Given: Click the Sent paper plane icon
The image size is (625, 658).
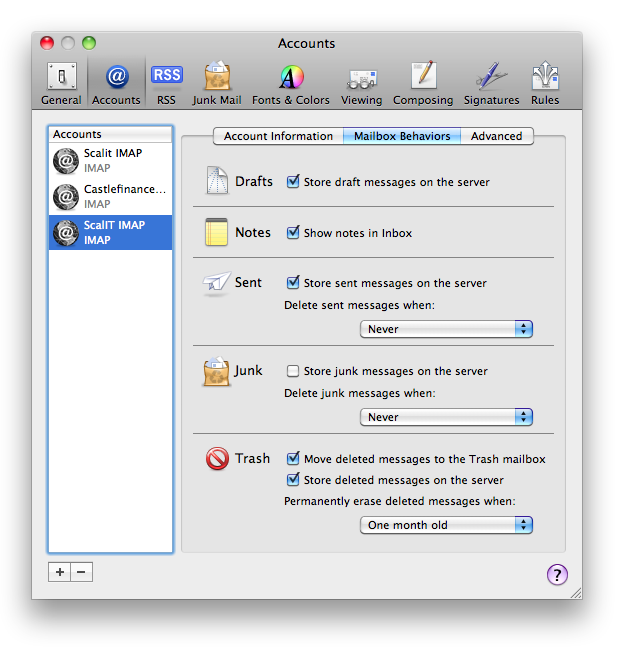Looking at the screenshot, I should point(217,282).
